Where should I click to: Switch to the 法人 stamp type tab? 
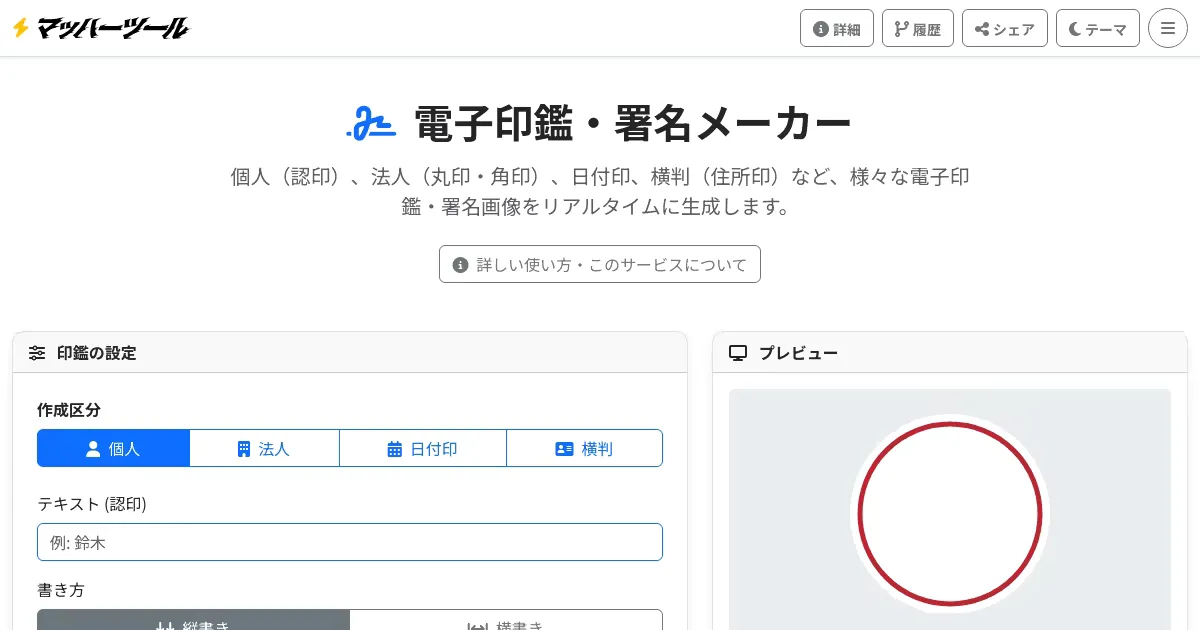[264, 449]
